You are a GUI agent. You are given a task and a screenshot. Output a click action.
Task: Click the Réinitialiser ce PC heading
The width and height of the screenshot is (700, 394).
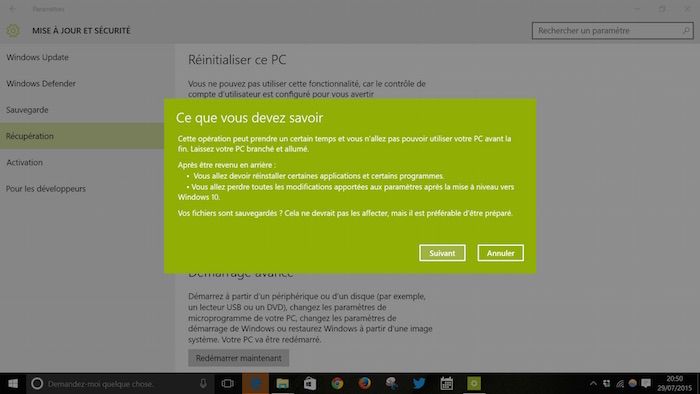237,60
